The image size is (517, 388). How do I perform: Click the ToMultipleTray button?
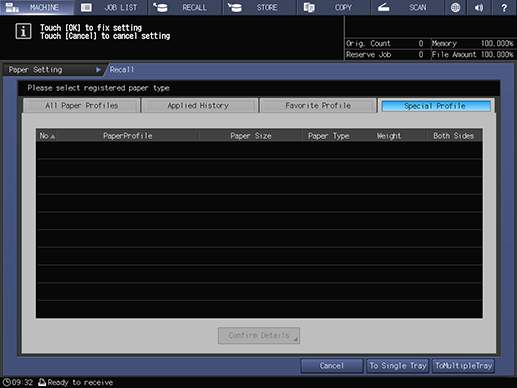(464, 366)
